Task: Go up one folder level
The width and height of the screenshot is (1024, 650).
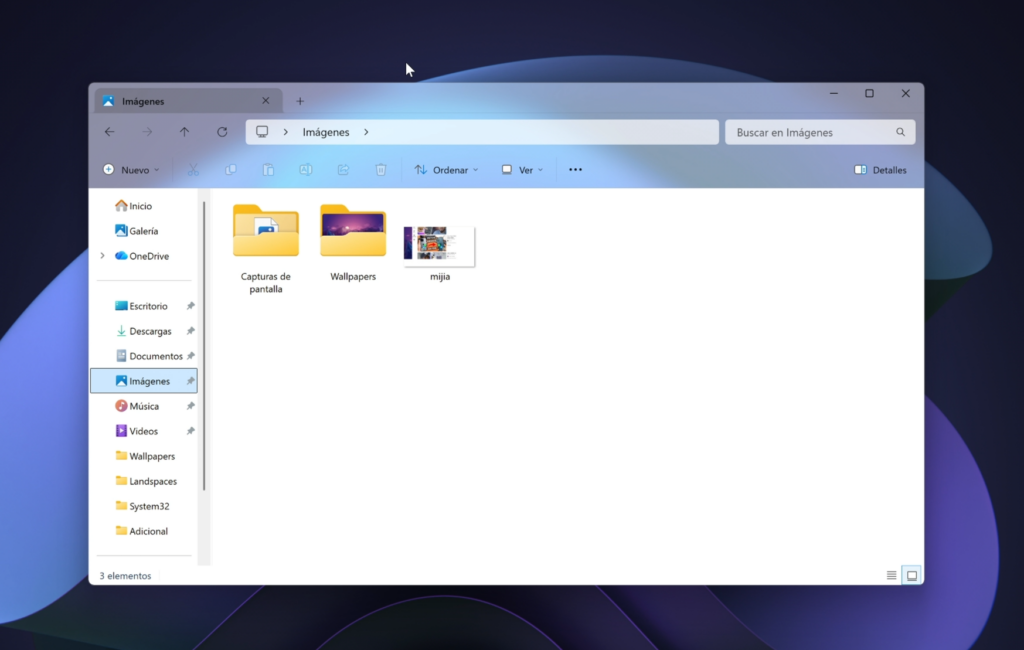Action: [184, 132]
